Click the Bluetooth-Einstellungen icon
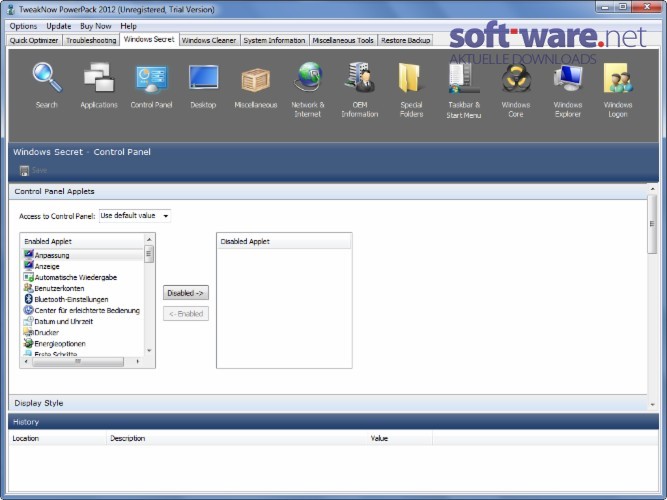The width and height of the screenshot is (667, 500). pos(29,299)
